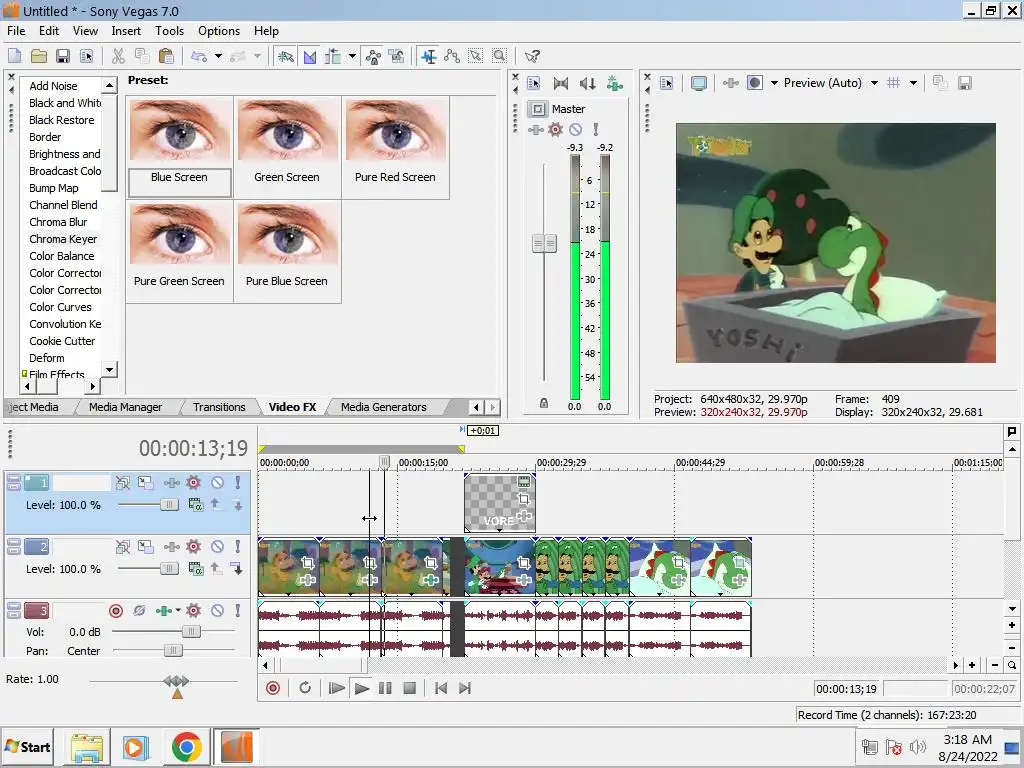This screenshot has width=1024, height=768.
Task: Open the Tools menu
Action: click(x=169, y=31)
